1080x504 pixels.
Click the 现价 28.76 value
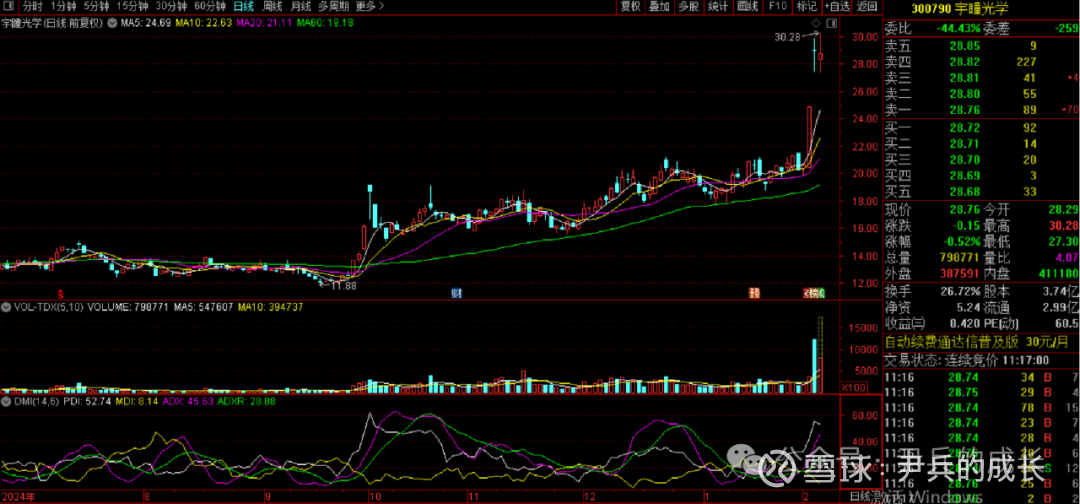pos(963,209)
